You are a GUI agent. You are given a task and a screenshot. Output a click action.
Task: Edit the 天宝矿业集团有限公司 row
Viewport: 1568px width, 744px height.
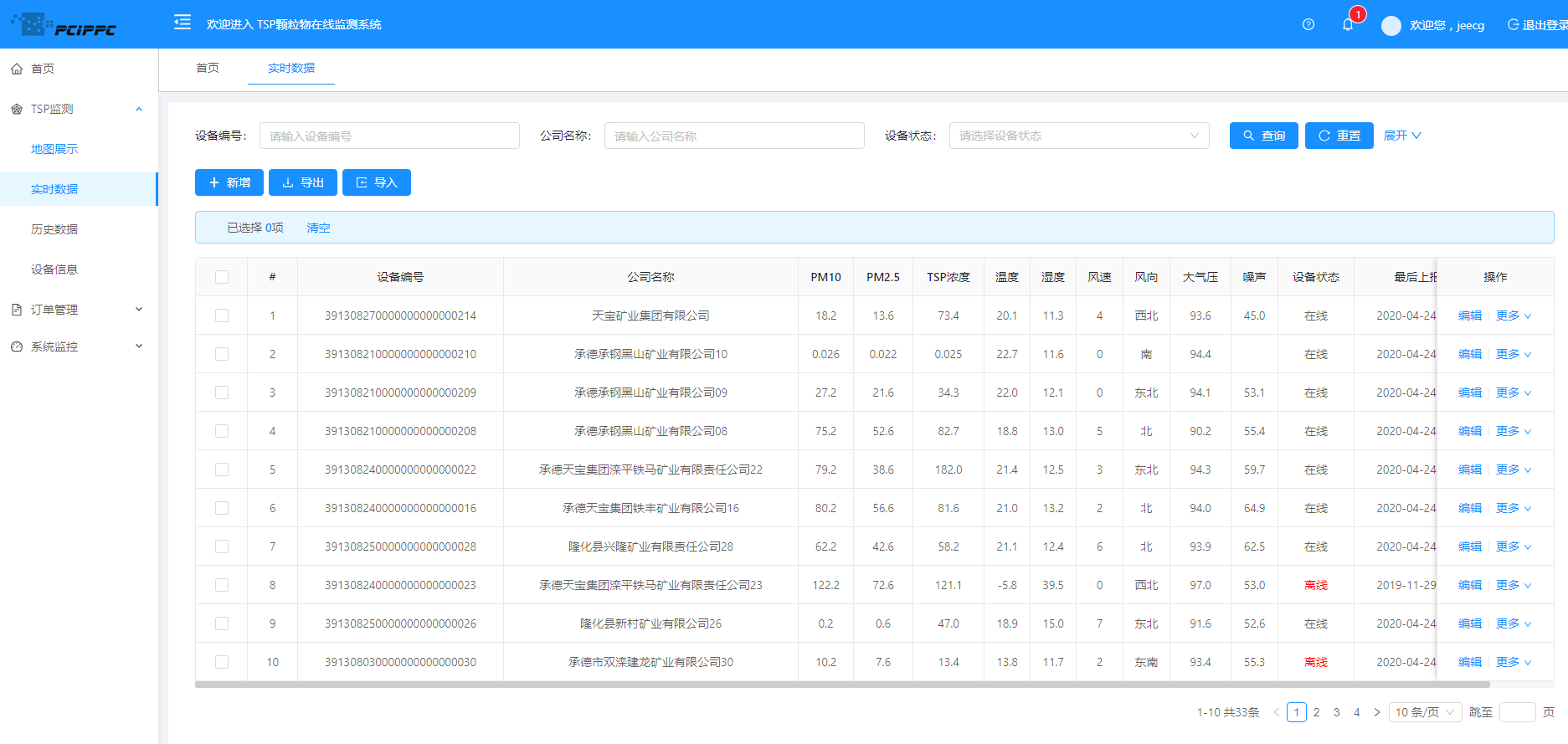pos(1470,316)
